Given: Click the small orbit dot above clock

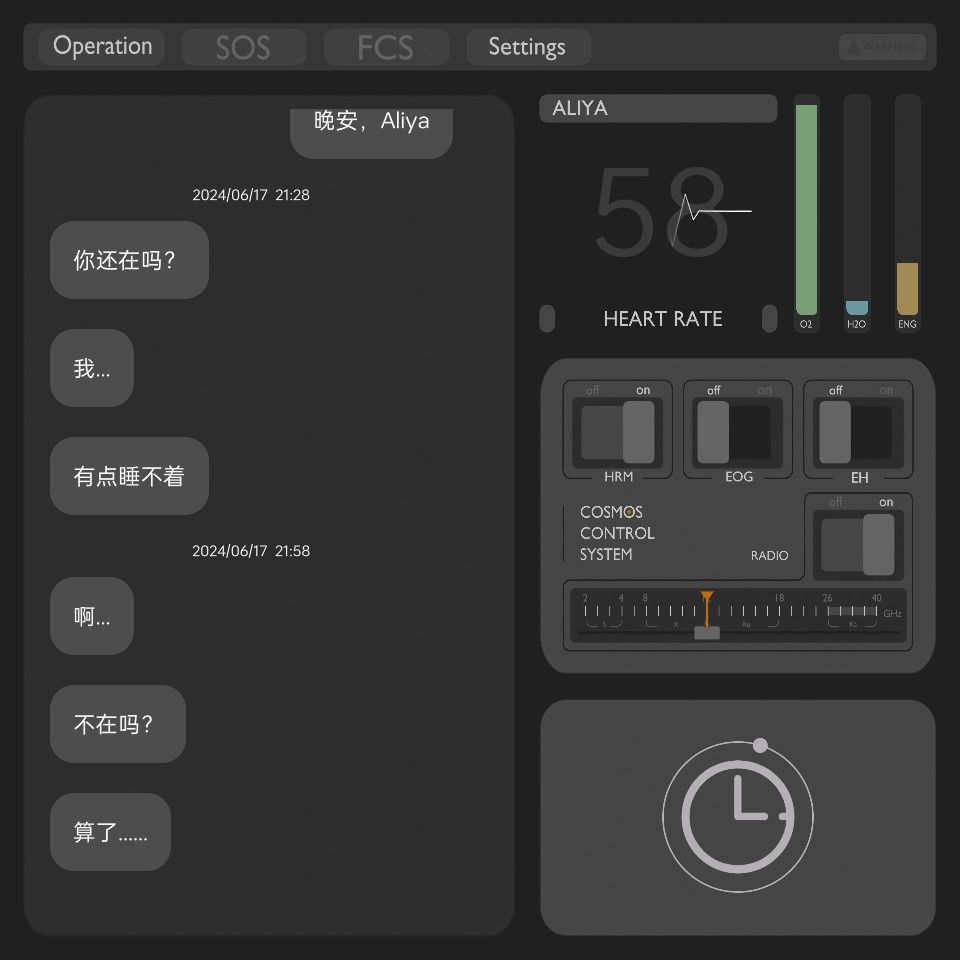Looking at the screenshot, I should pyautogui.click(x=760, y=745).
